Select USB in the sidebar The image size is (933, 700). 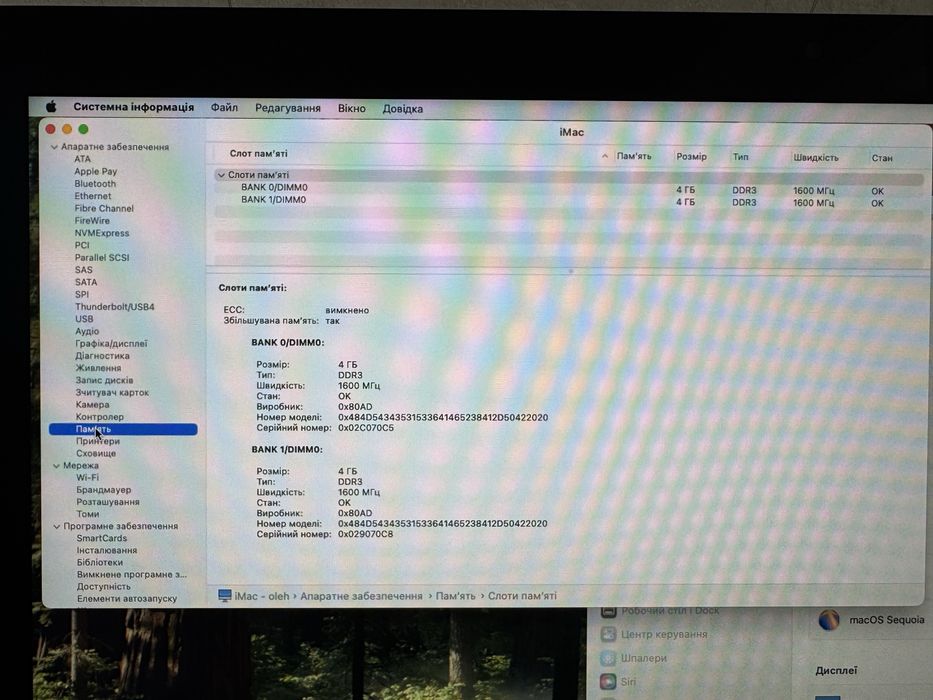(84, 319)
